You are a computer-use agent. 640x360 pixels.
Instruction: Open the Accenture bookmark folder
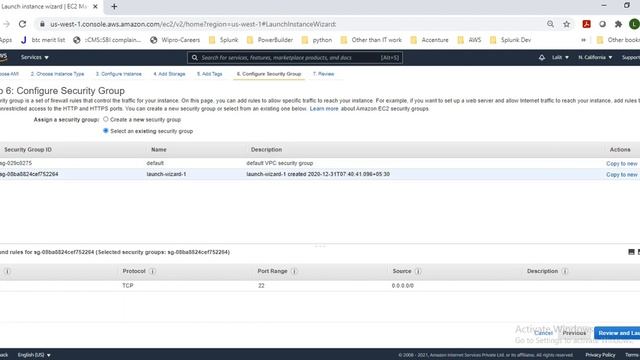[429, 40]
